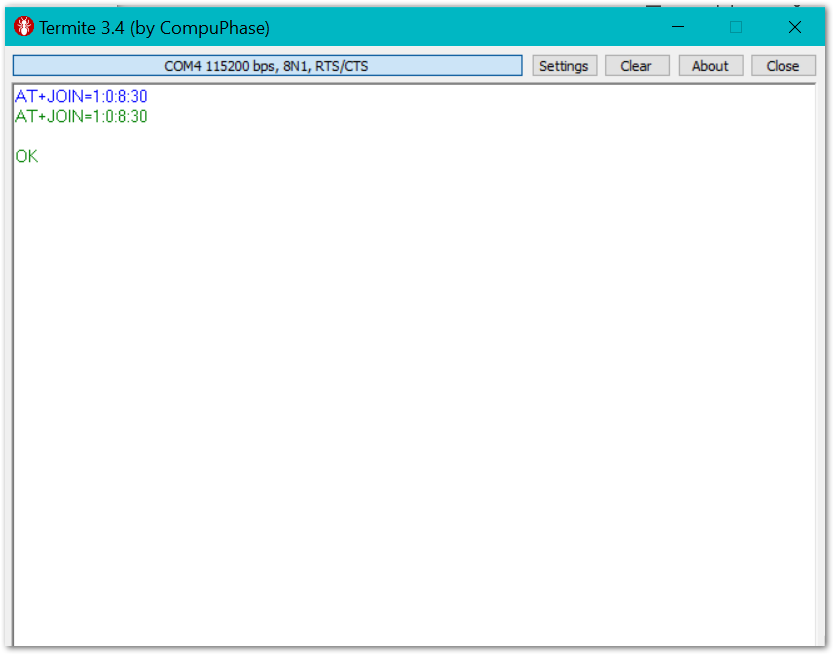Click the green OK response text
The image size is (834, 655).
27,156
